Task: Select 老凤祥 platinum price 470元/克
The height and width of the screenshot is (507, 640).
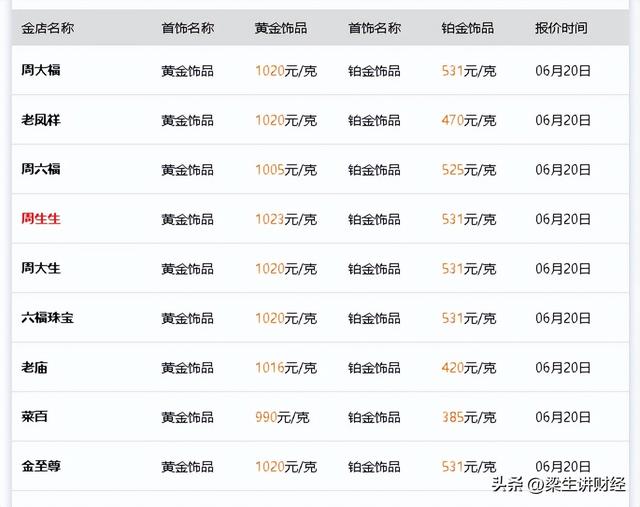Action: (469, 120)
